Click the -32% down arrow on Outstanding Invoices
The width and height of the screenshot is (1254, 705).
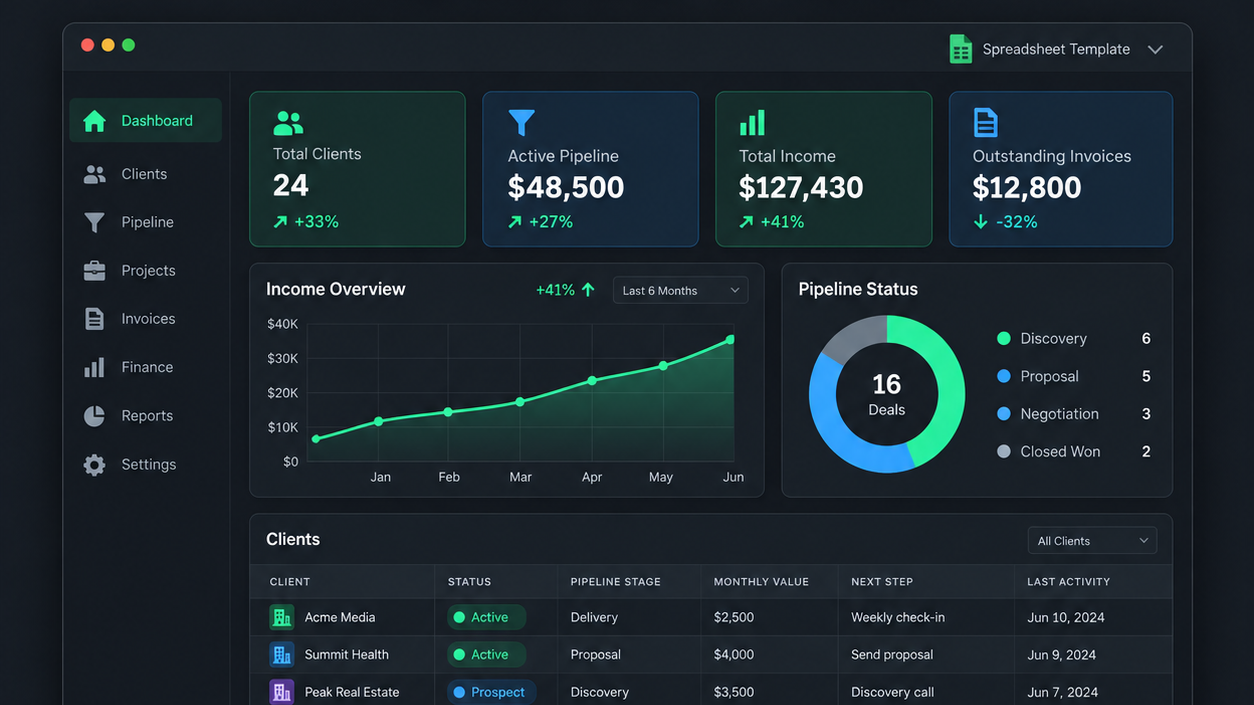click(x=980, y=222)
